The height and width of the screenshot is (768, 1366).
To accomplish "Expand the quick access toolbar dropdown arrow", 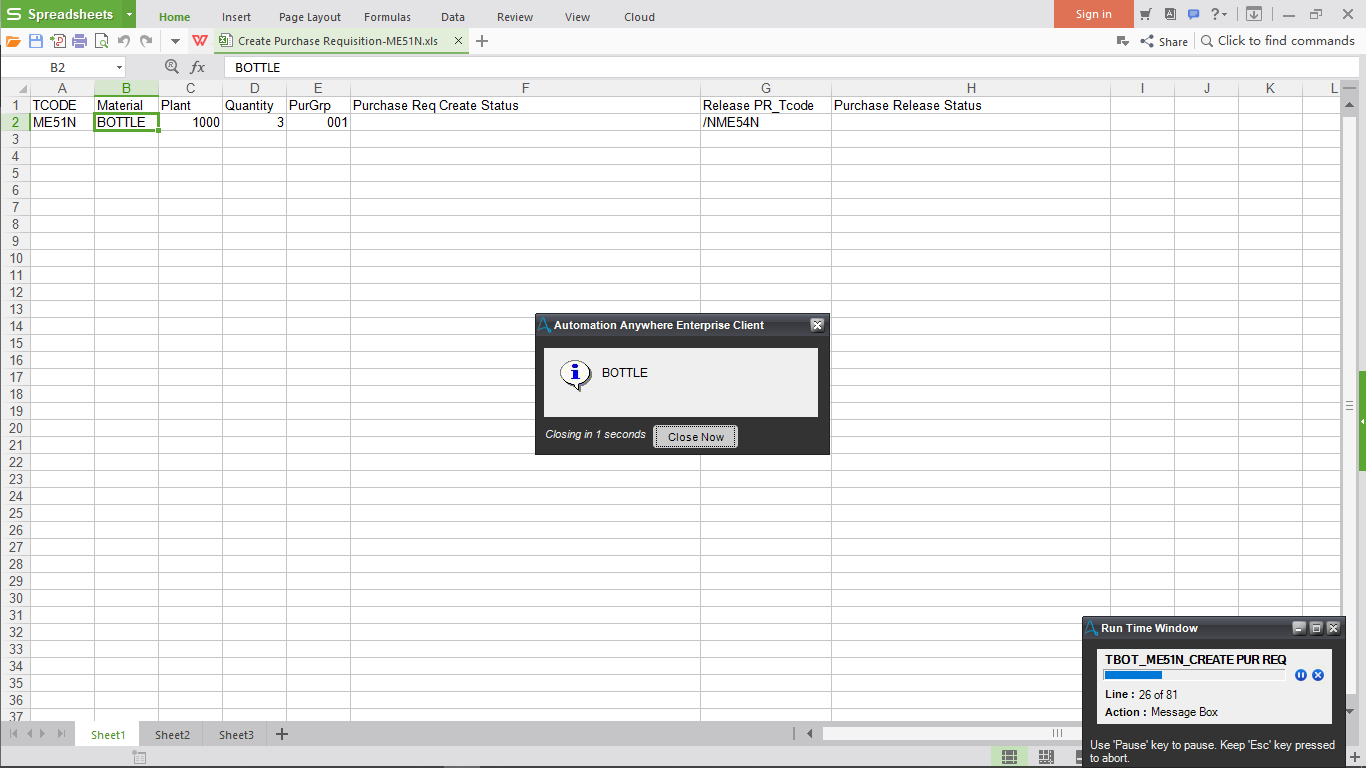I will point(175,41).
